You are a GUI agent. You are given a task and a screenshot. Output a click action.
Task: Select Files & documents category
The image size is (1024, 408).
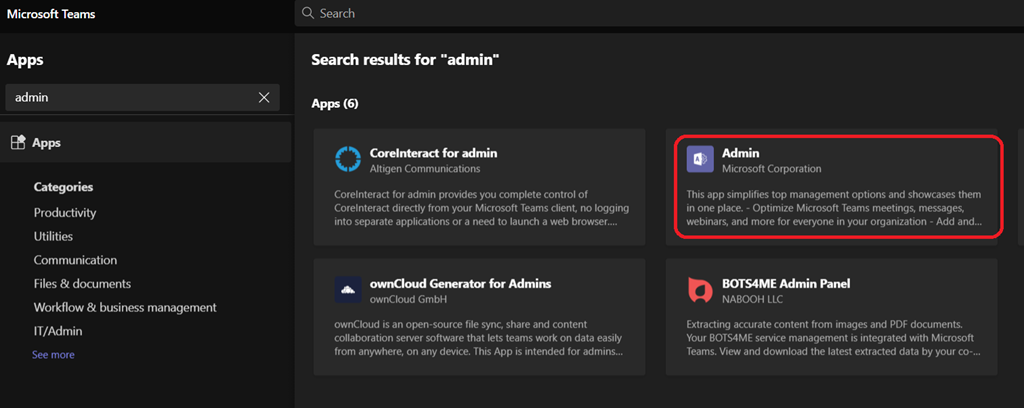click(82, 284)
